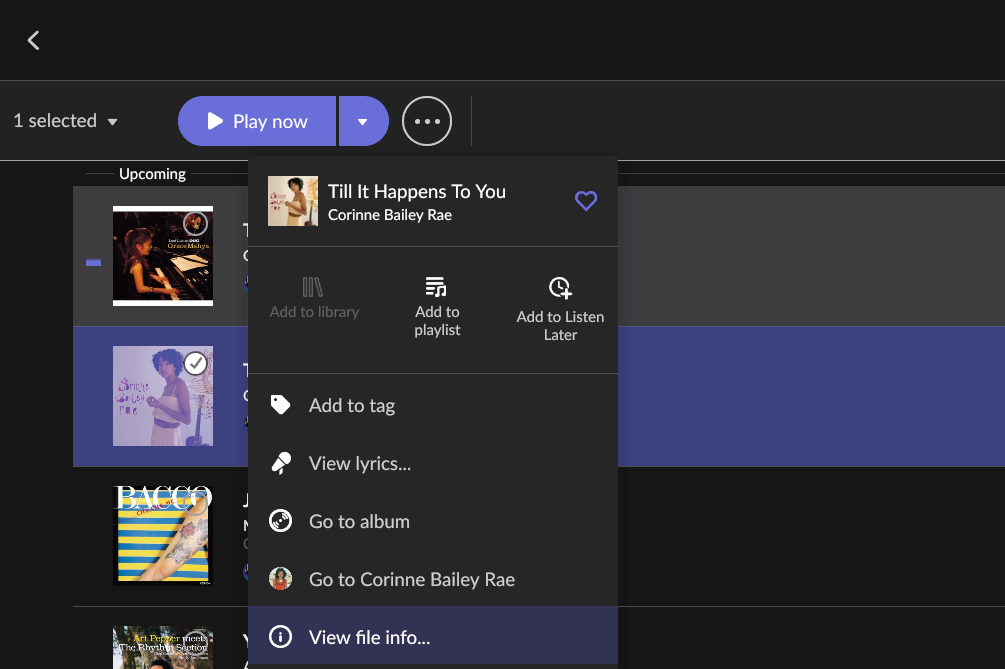The height and width of the screenshot is (669, 1005).
Task: Click the disc icon beside Go to album
Action: tap(281, 521)
